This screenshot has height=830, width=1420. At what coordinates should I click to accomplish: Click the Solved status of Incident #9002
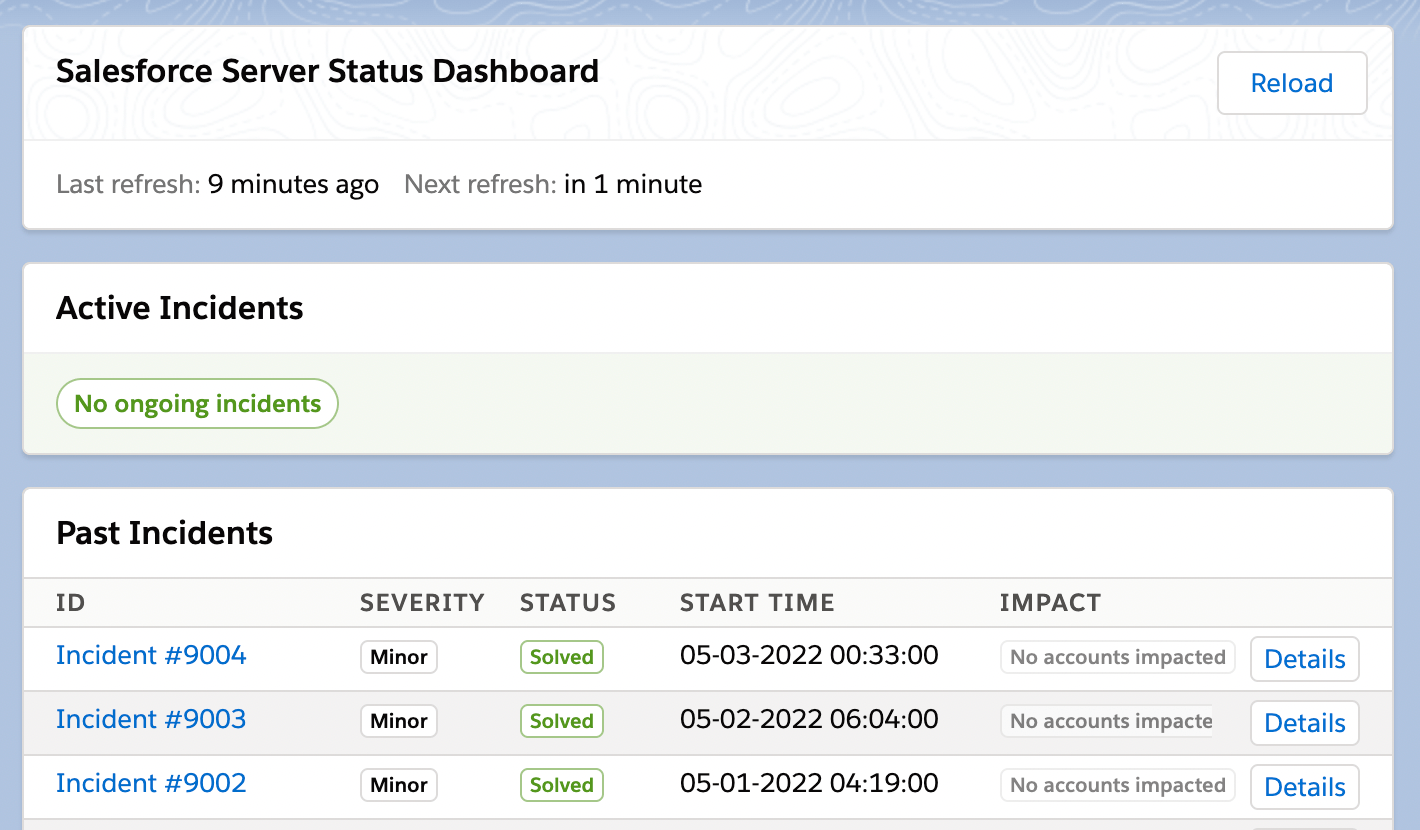coord(562,785)
